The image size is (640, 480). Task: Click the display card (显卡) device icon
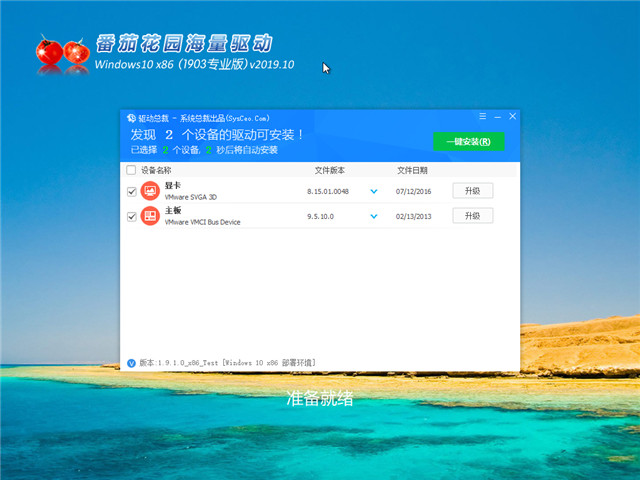pyautogui.click(x=150, y=190)
